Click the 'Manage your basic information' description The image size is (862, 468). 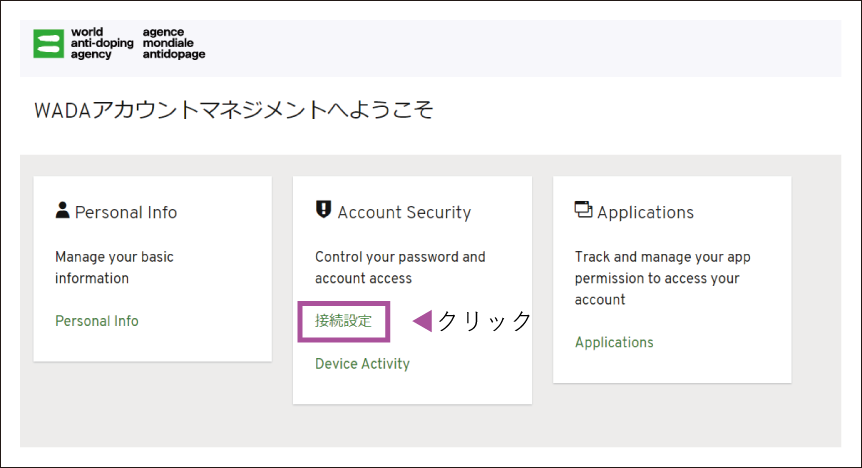(x=114, y=267)
